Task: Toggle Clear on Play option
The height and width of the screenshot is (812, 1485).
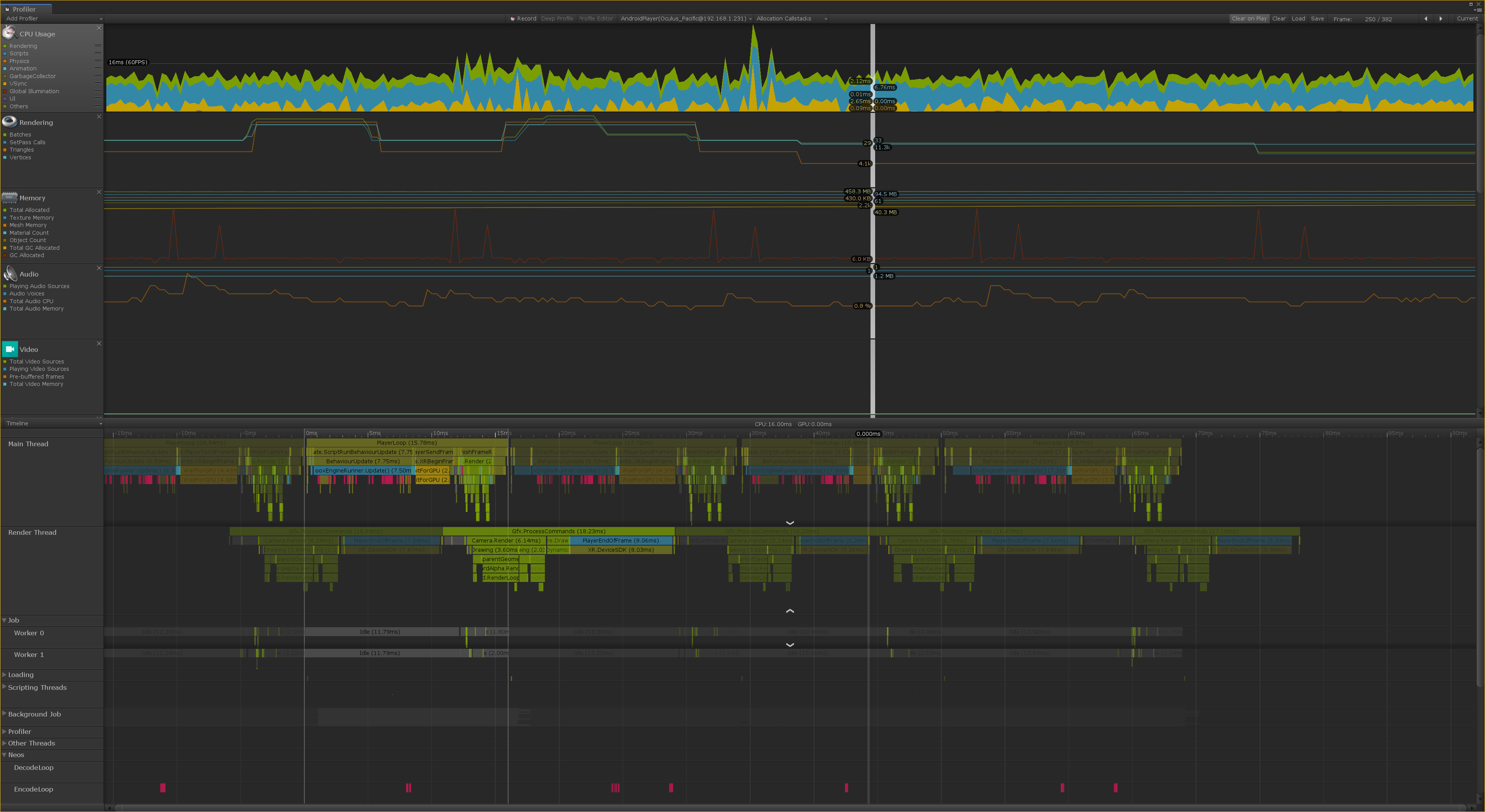Action: 1249,19
